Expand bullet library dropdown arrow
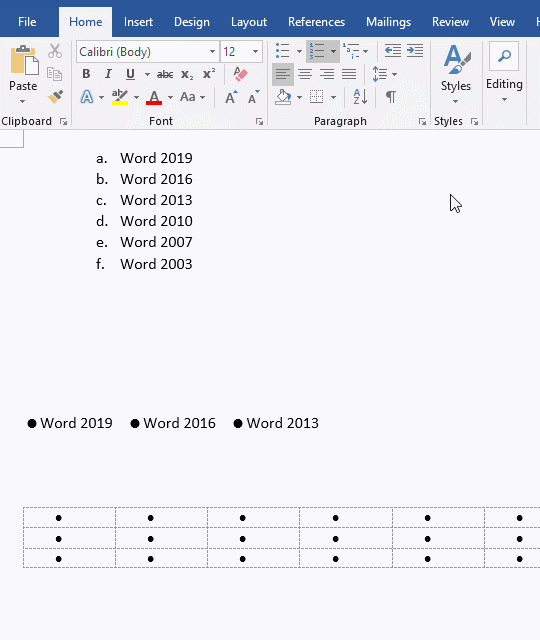540x640 pixels. tap(299, 51)
